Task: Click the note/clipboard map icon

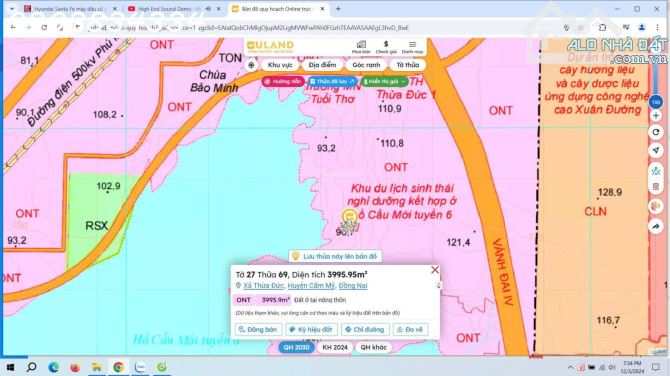Action: tap(655, 187)
